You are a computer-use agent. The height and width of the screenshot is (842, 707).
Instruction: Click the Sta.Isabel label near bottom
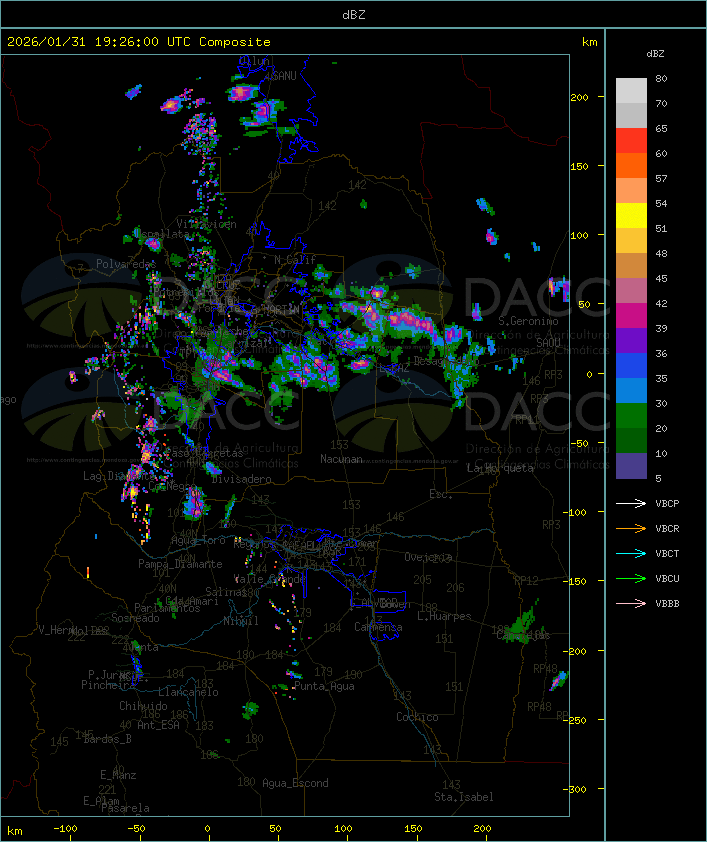(x=464, y=797)
